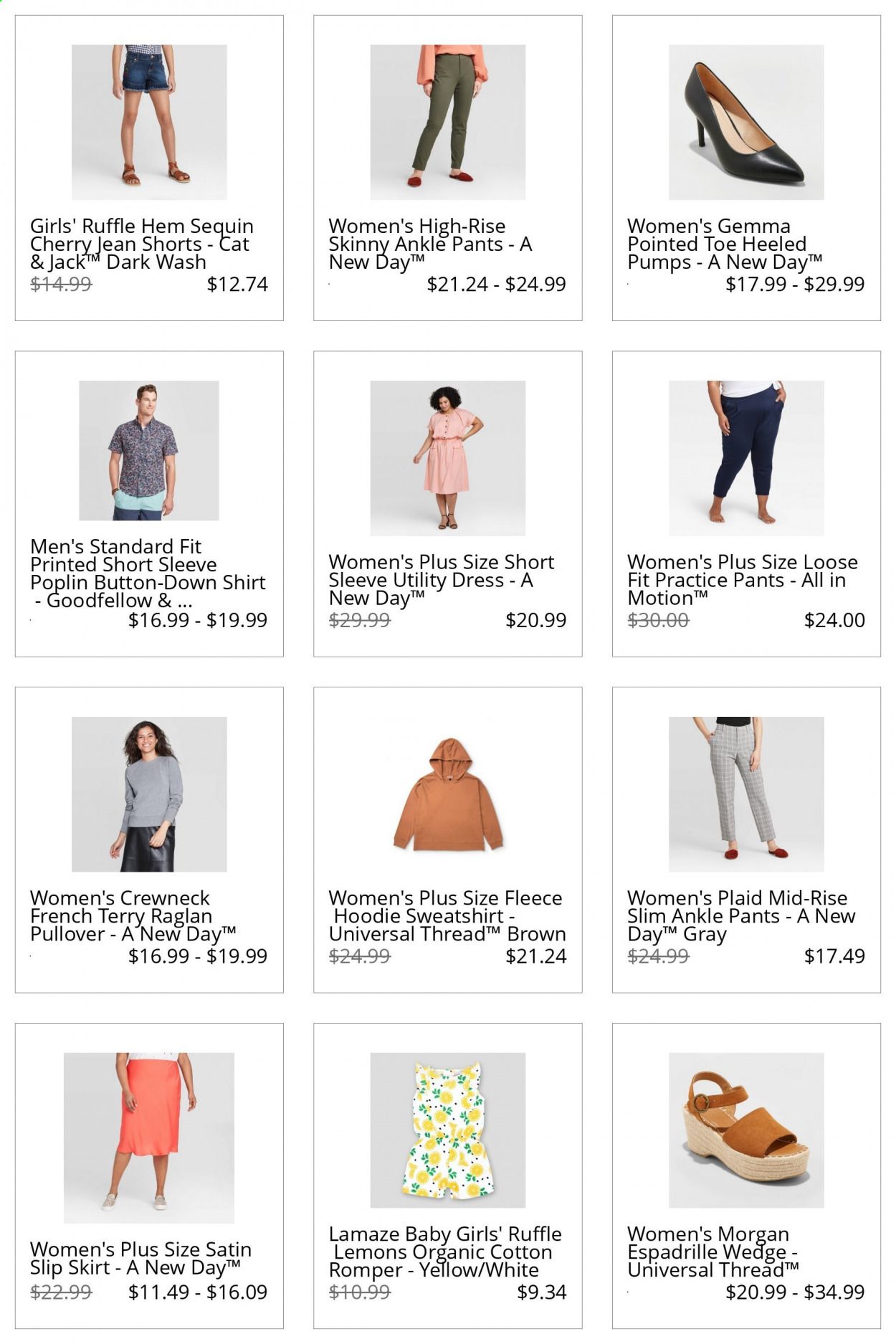Open the olive High-Rise Skinny Ankle Pants image
Image resolution: width=896 pixels, height=1344 pixels.
[447, 122]
